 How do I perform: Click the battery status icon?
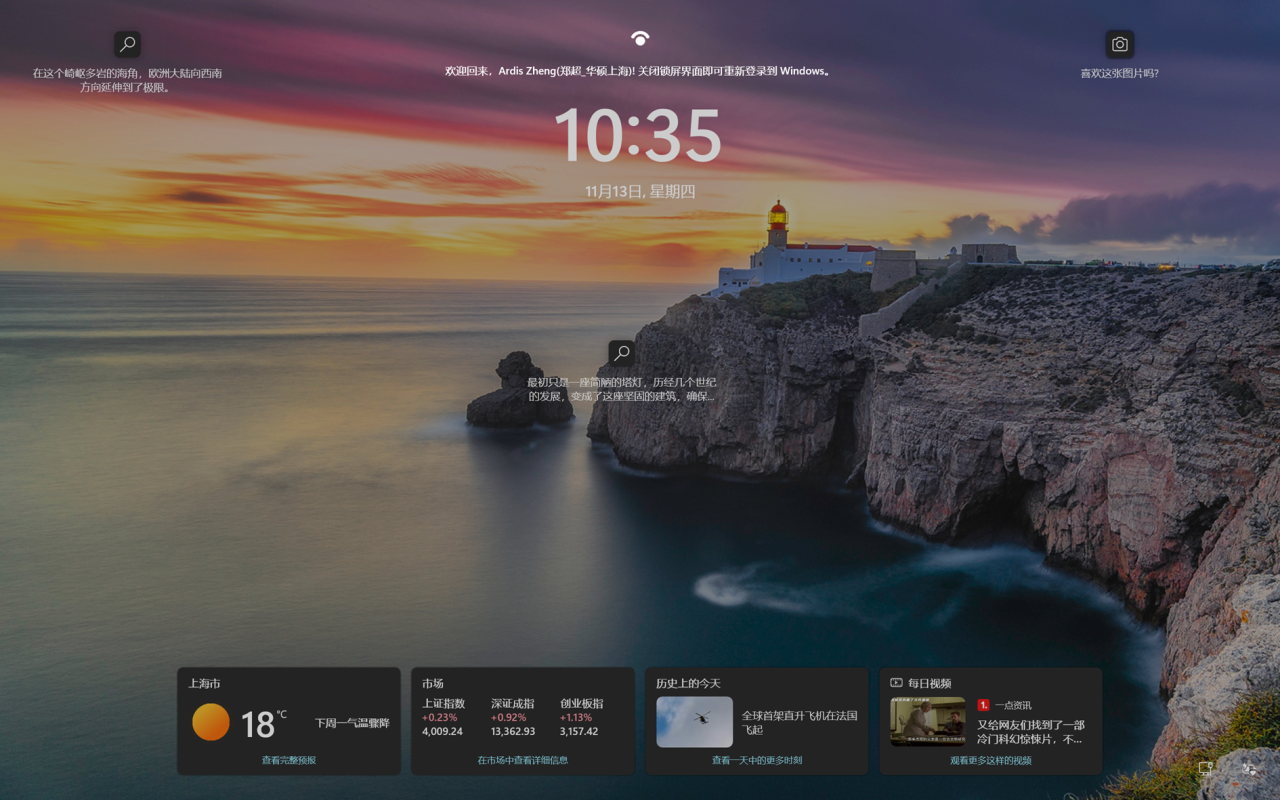point(1248,768)
